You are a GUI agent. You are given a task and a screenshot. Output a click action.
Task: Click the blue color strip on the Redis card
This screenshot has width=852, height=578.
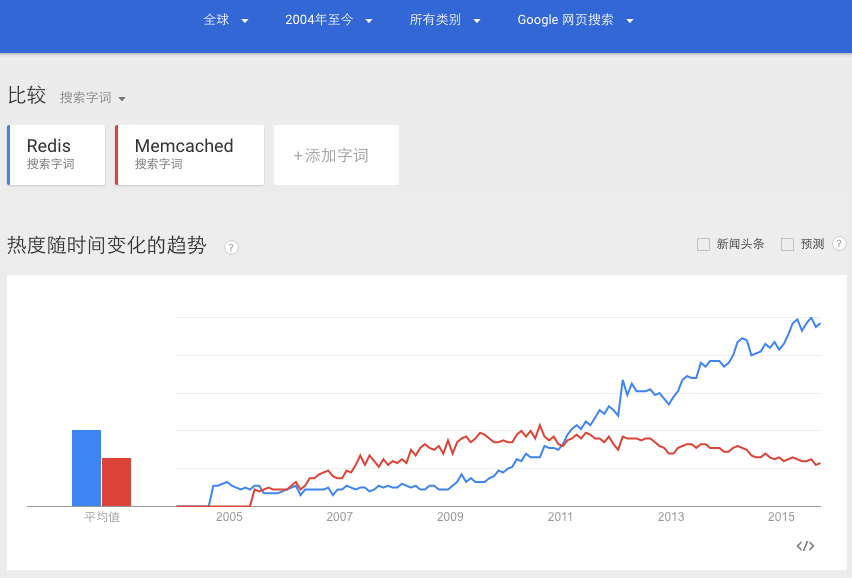[9, 154]
